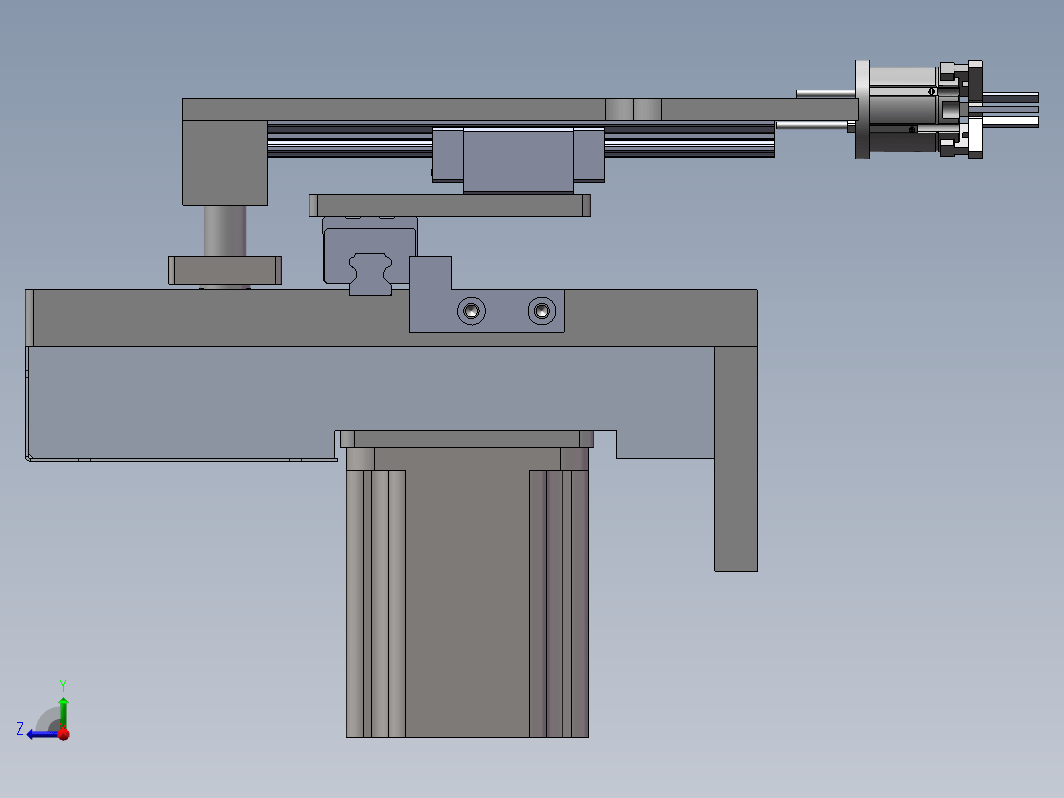Select the linear guide rail profile under the carriage
Viewport: 1064px width, 798px height.
tap(370, 274)
